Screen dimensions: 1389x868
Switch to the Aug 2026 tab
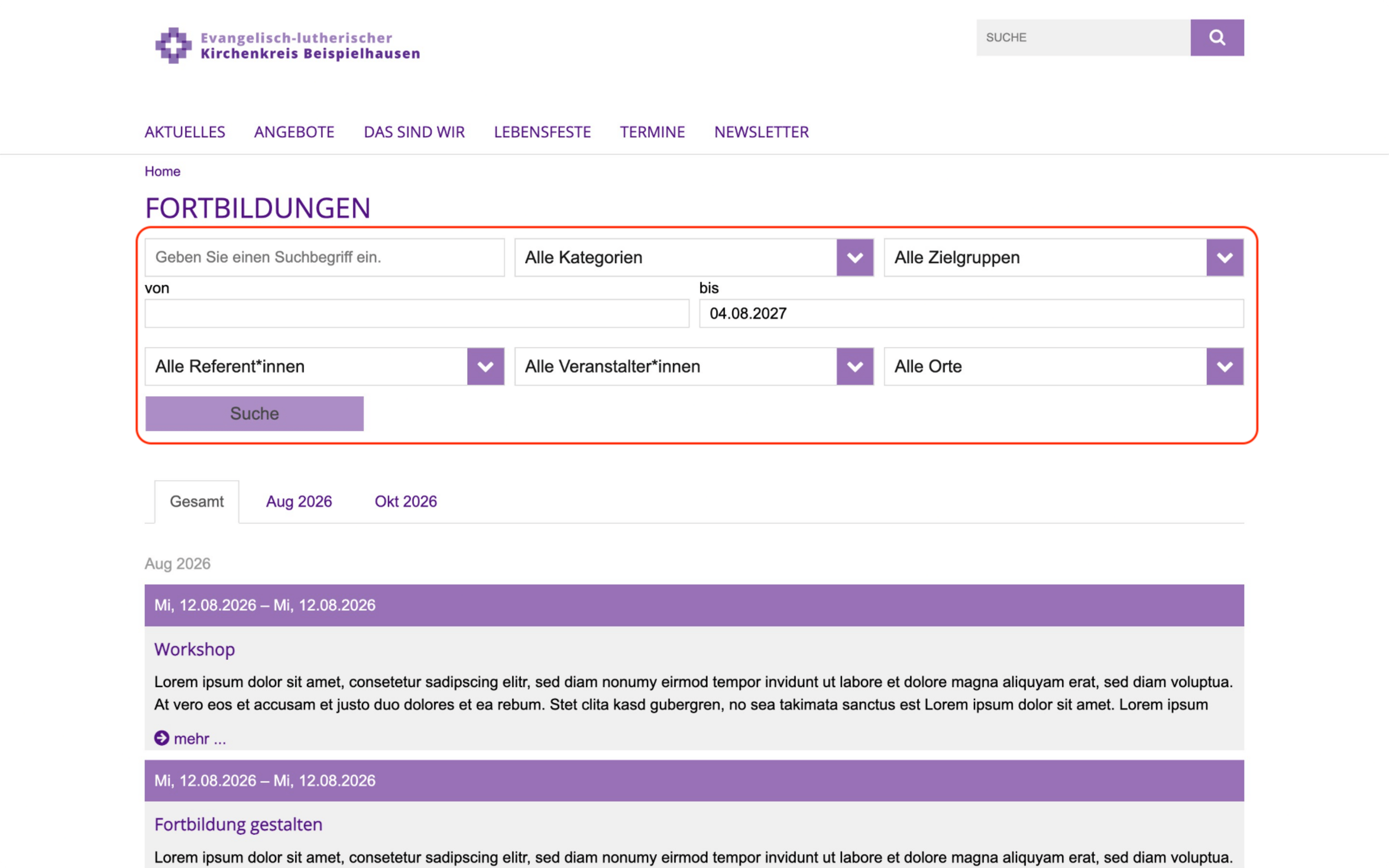tap(299, 501)
